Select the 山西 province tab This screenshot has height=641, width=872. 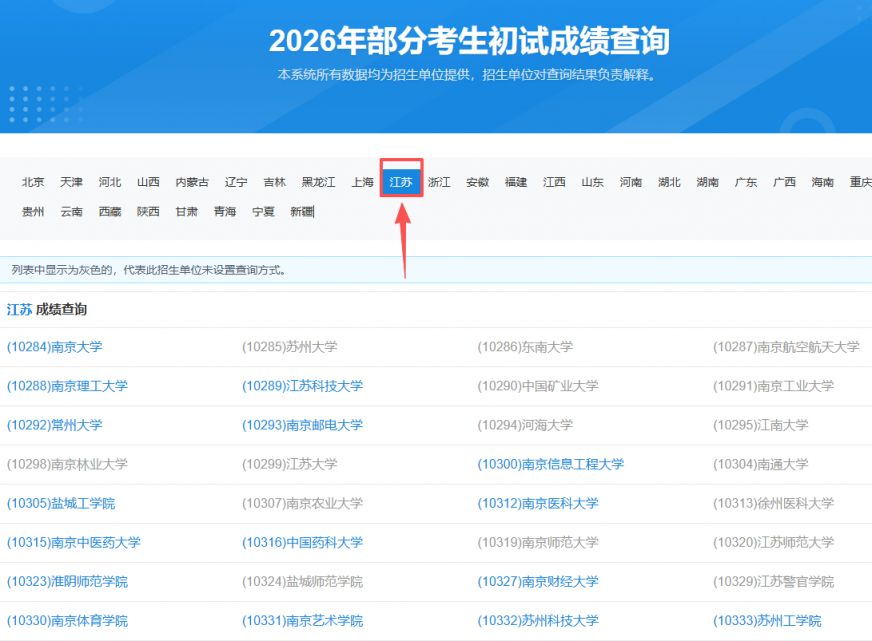click(x=148, y=182)
